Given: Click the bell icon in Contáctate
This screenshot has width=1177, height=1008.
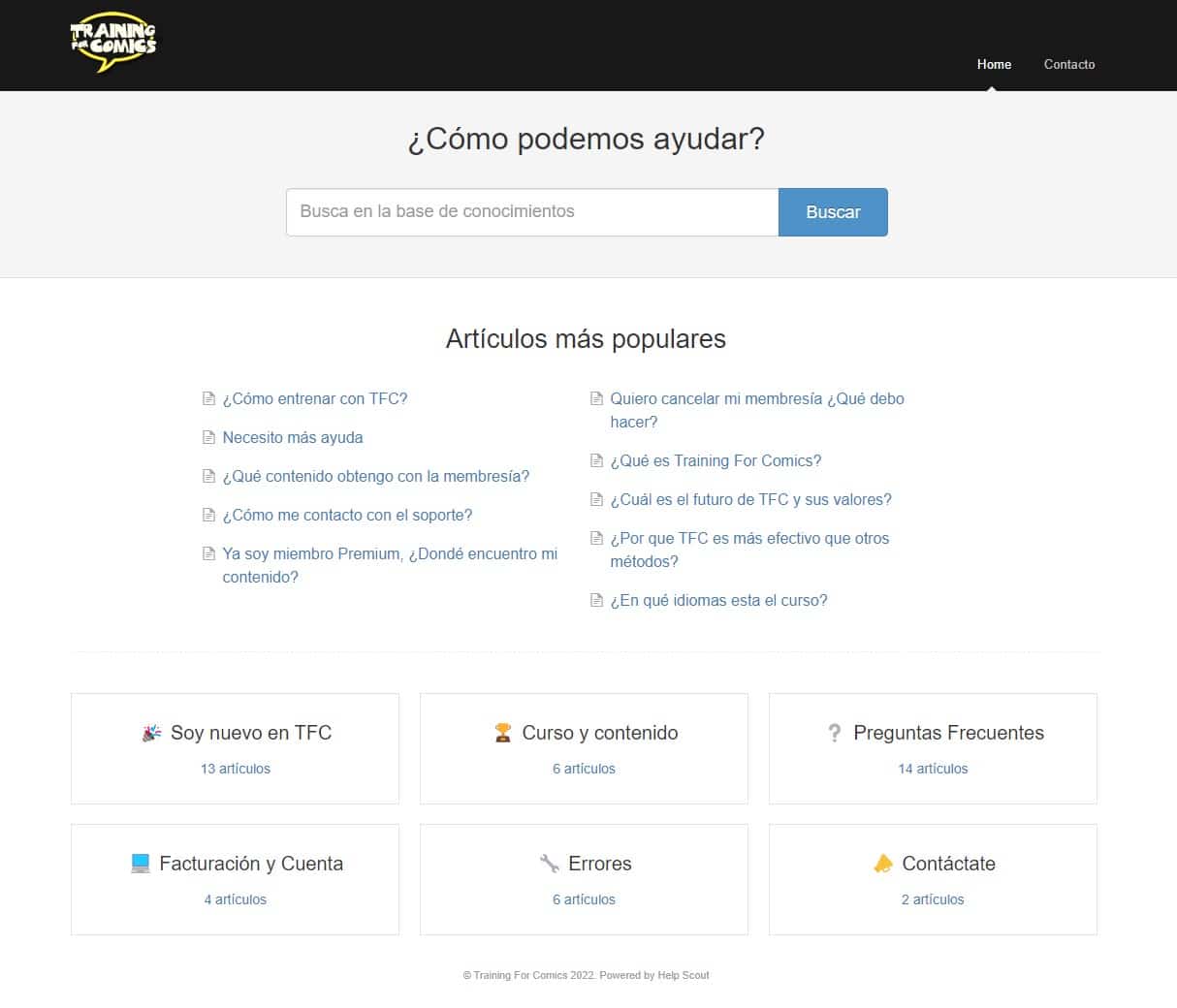Looking at the screenshot, I should tap(882, 864).
